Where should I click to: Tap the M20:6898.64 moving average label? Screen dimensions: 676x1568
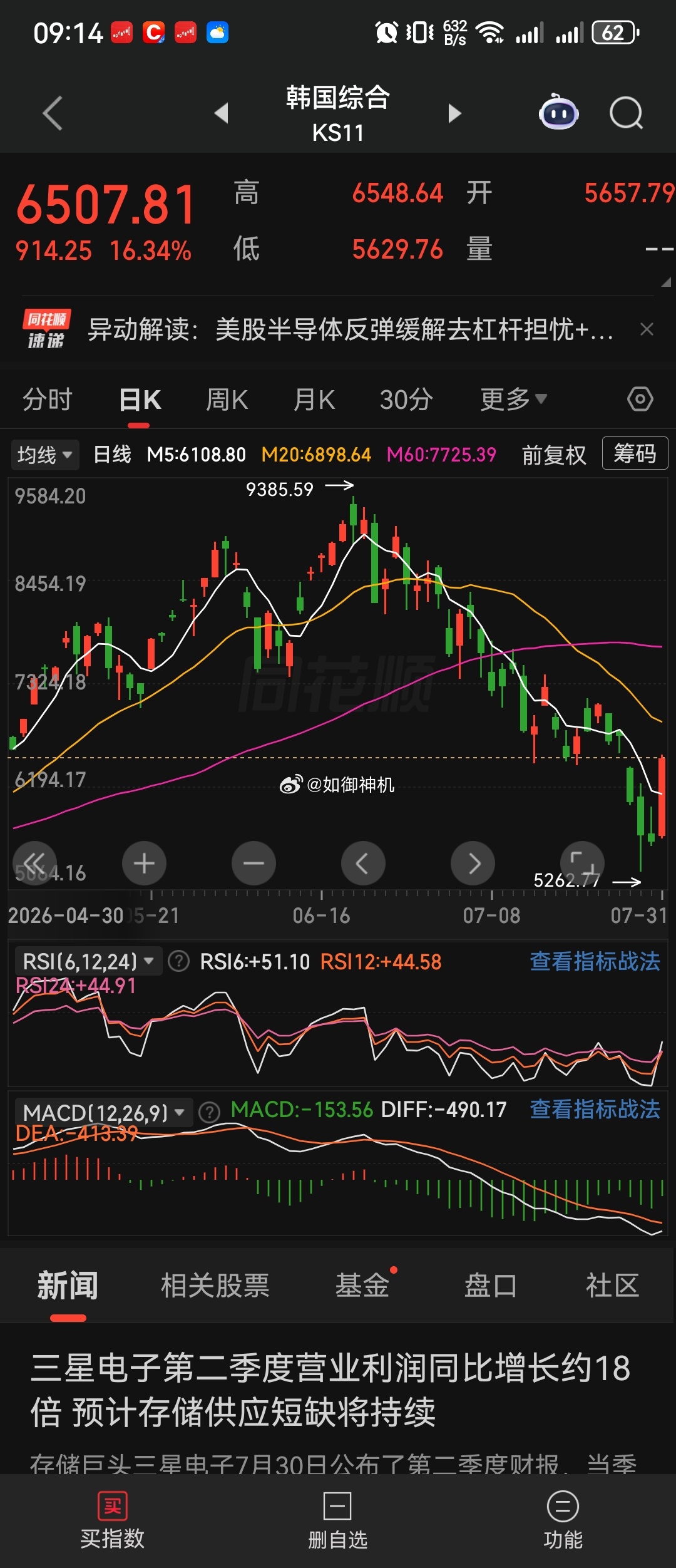(x=316, y=455)
